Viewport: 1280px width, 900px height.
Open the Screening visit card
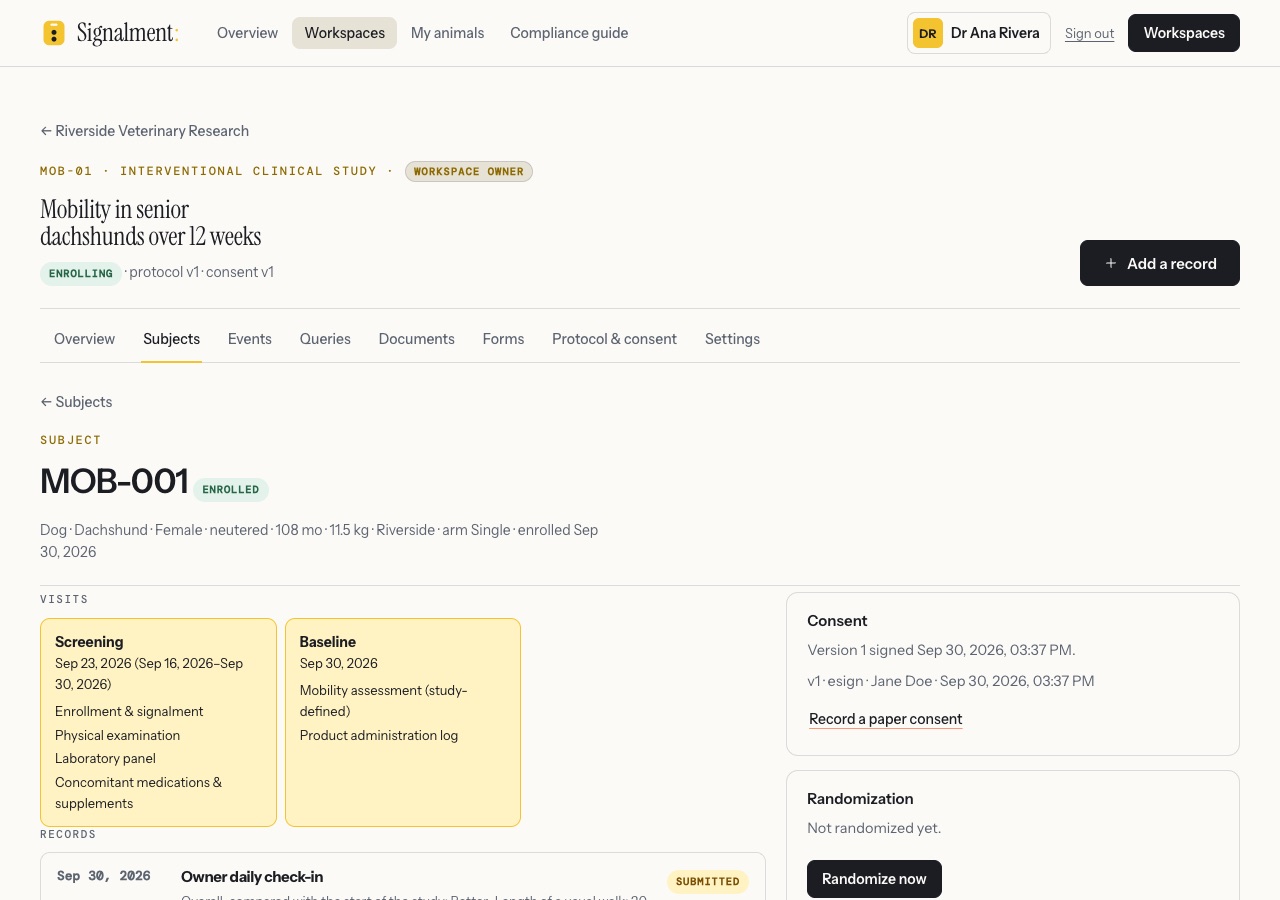(158, 722)
